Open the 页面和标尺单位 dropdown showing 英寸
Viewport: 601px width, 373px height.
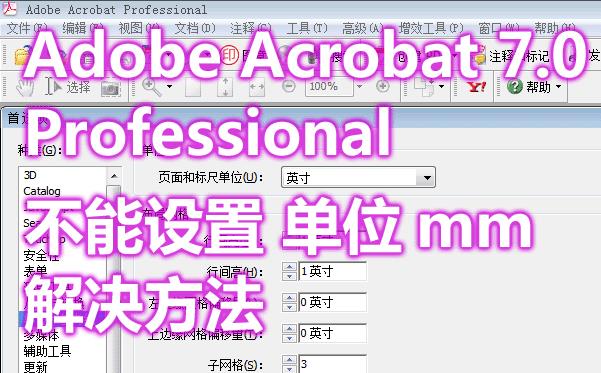(358, 177)
